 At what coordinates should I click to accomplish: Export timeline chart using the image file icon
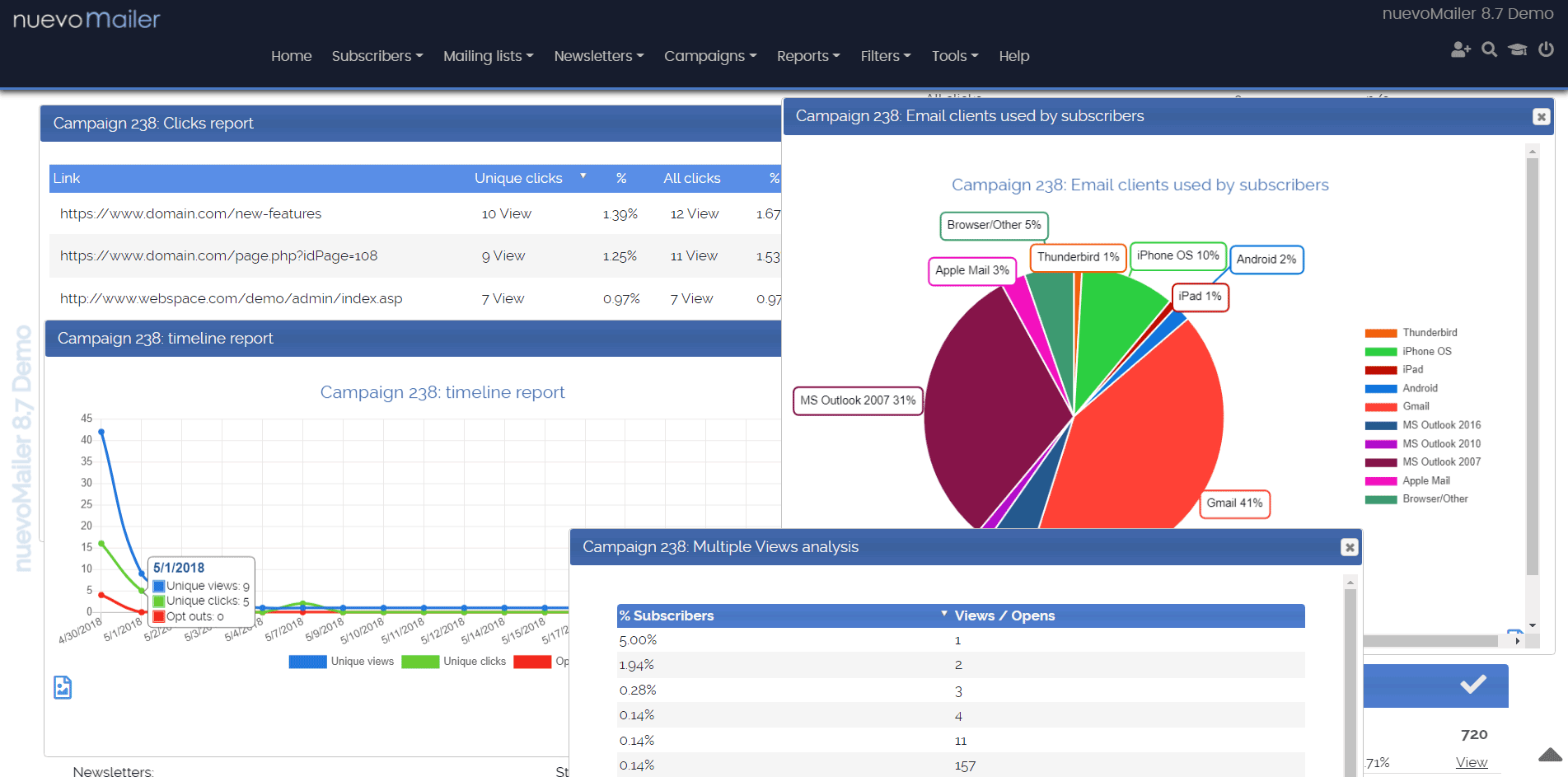(x=63, y=687)
